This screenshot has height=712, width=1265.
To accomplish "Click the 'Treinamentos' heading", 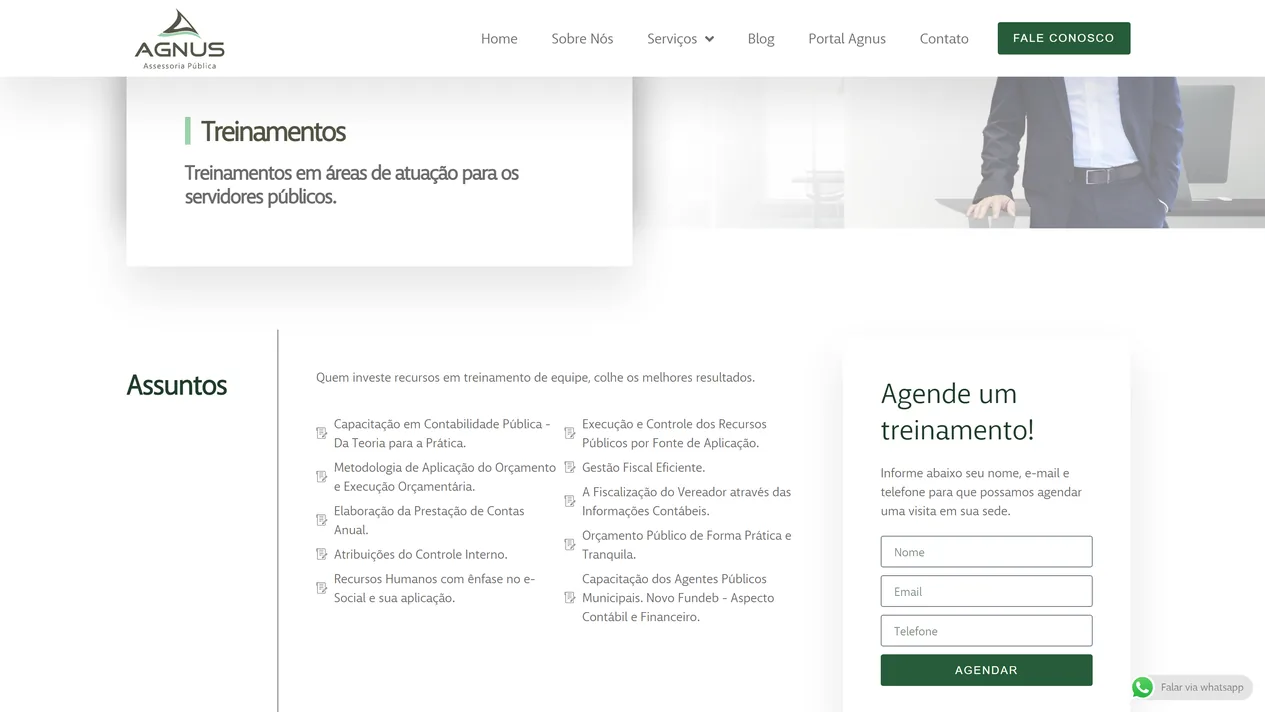I will tap(273, 131).
